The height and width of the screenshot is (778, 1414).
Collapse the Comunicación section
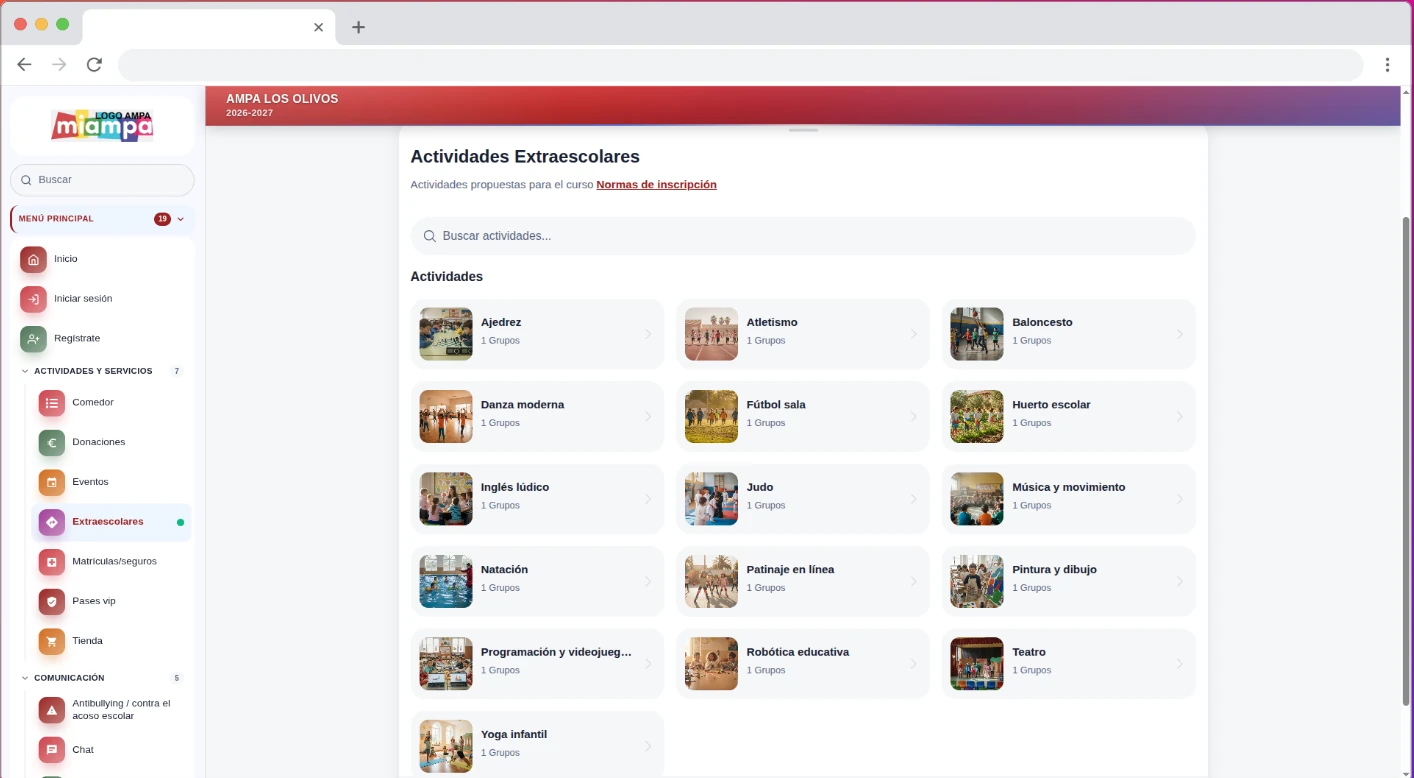25,678
